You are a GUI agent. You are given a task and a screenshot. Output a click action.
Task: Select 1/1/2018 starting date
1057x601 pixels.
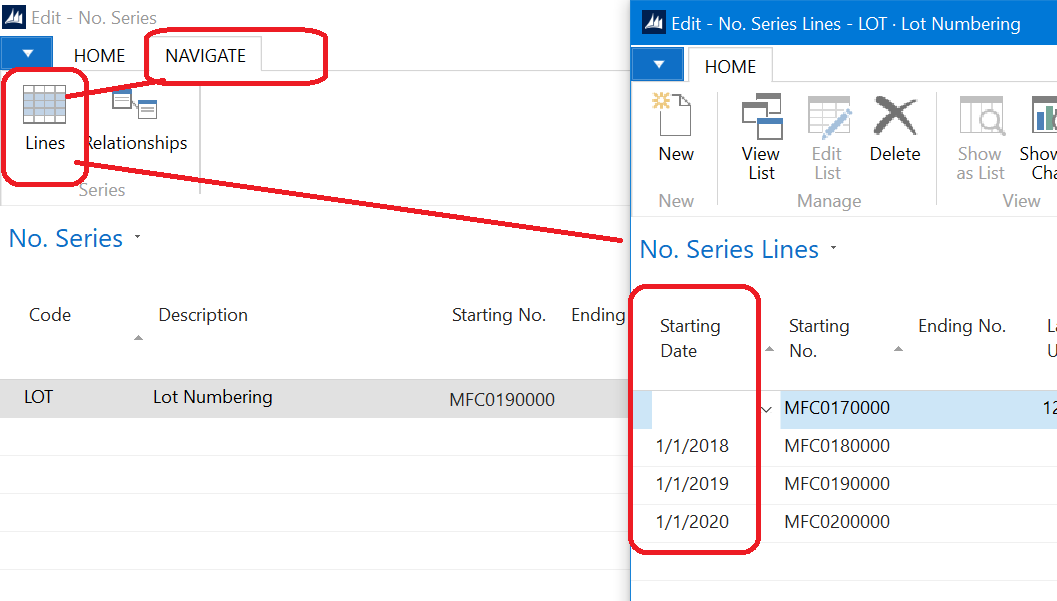692,445
